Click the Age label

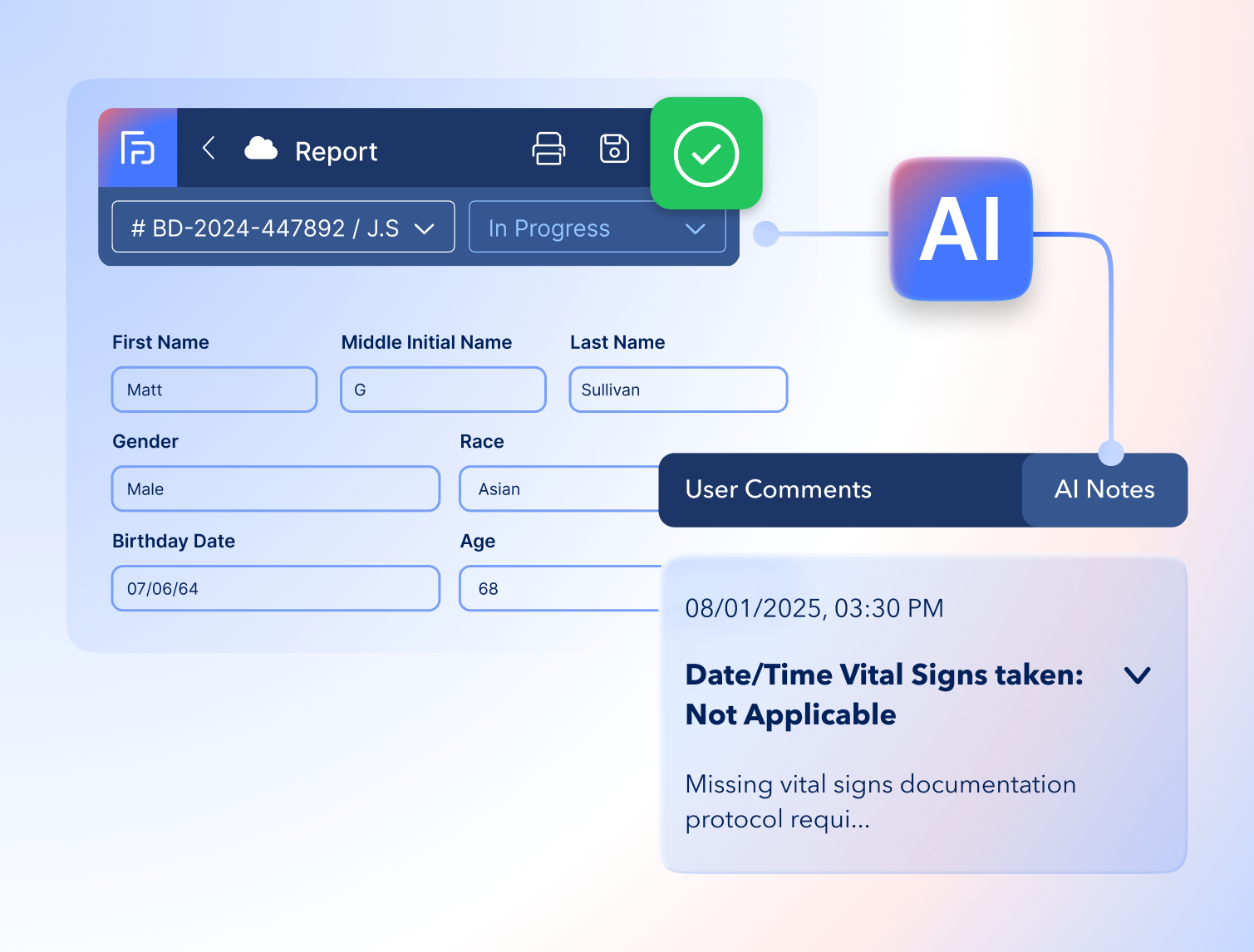478,542
